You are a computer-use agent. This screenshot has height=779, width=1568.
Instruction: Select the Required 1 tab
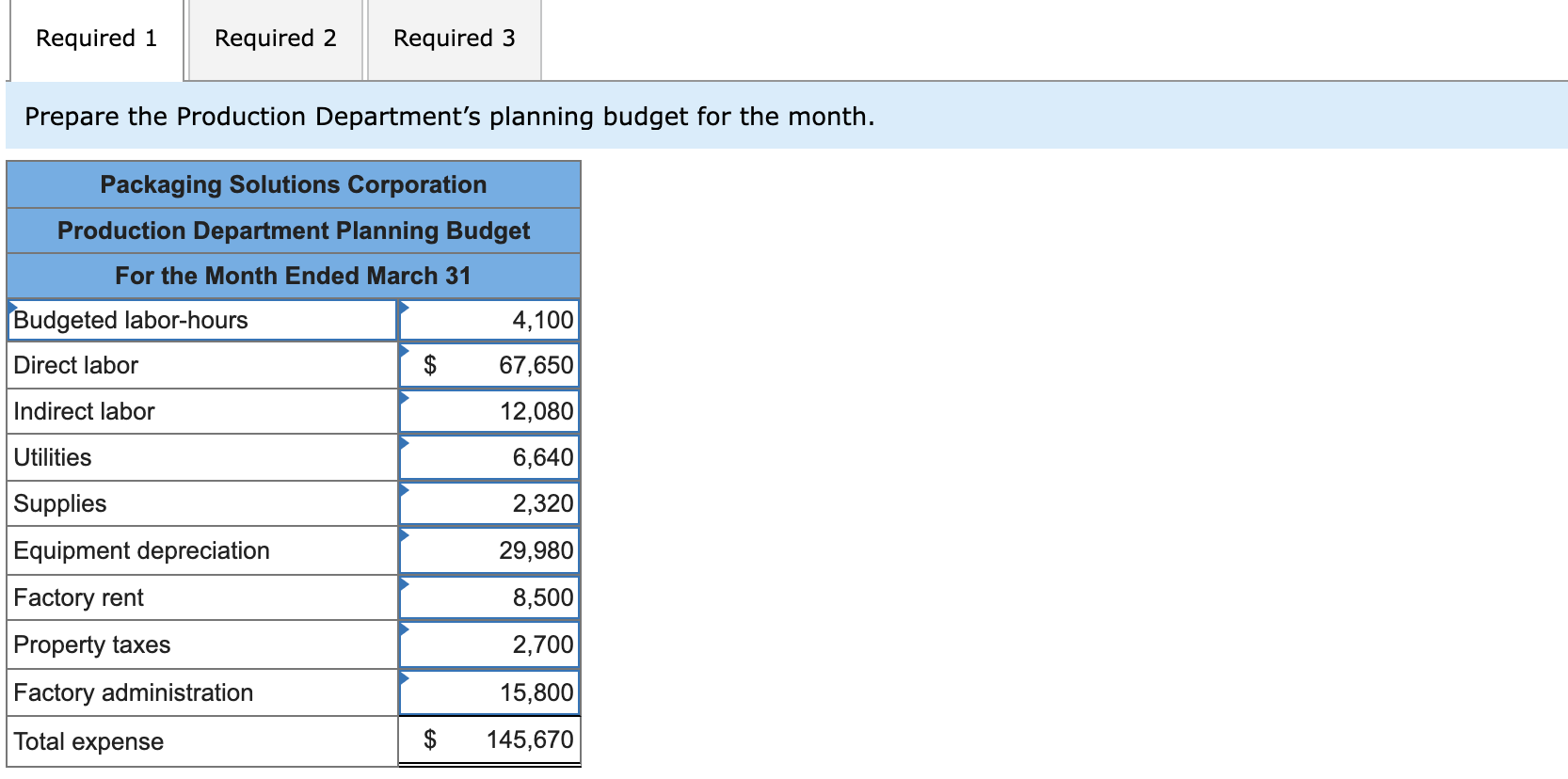[94, 39]
